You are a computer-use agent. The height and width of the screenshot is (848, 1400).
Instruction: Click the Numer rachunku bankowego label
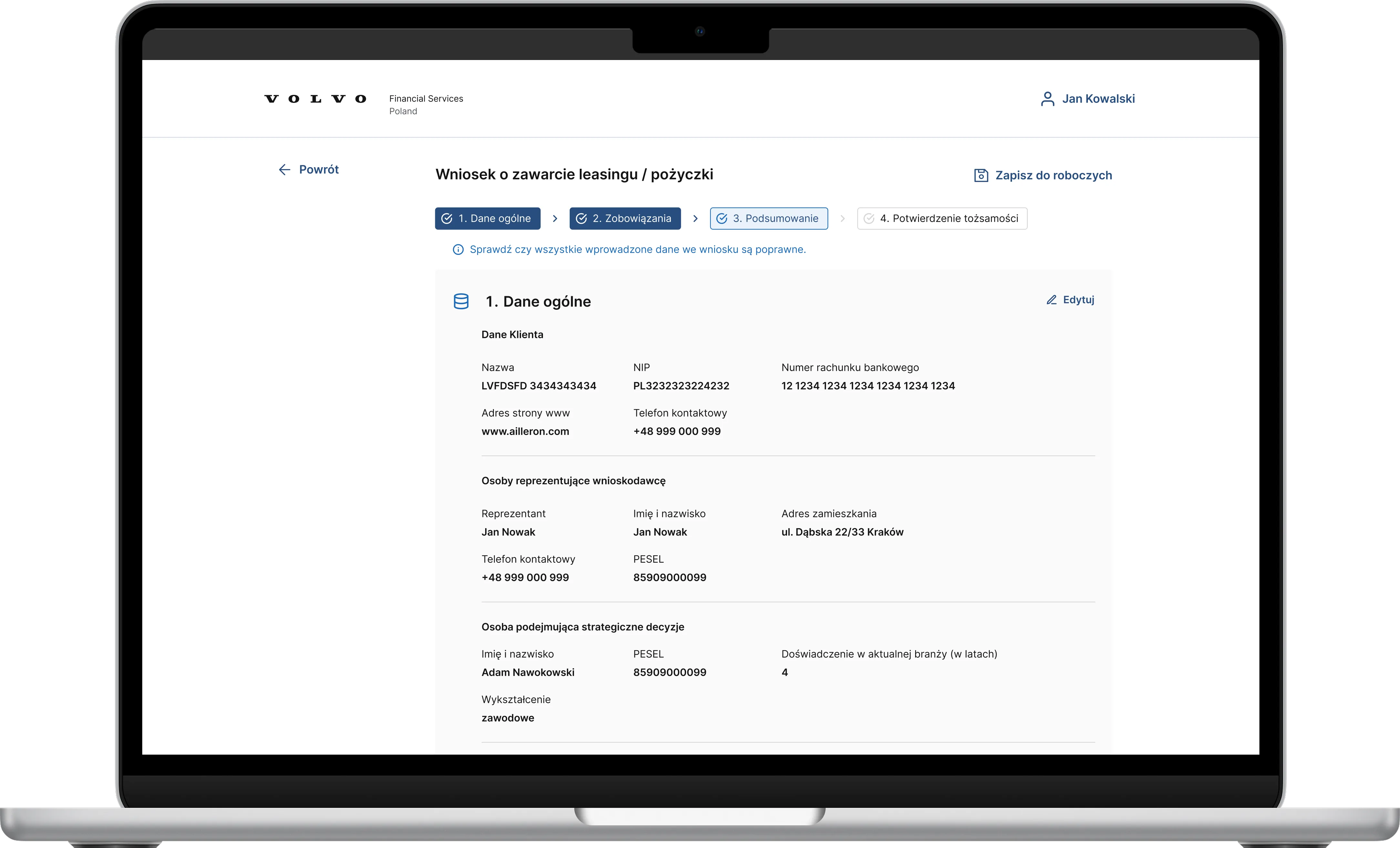851,368
